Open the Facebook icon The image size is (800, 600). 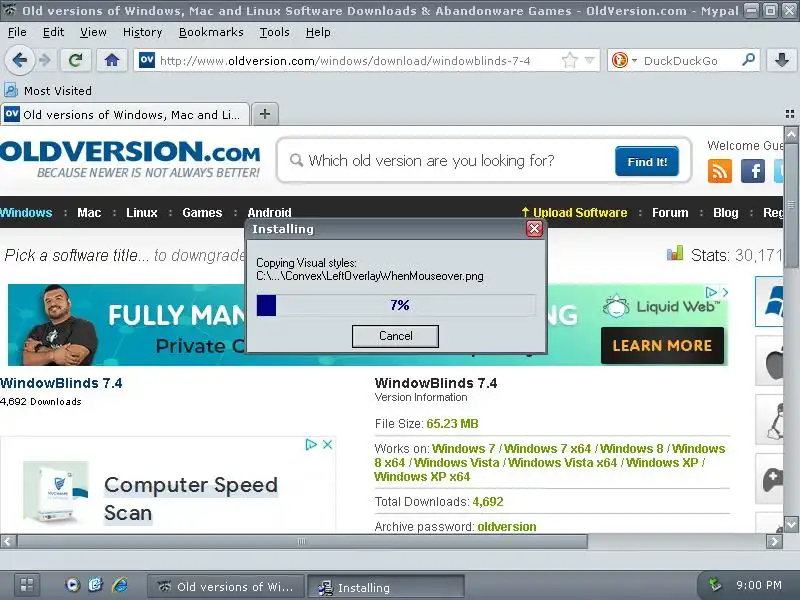point(753,170)
